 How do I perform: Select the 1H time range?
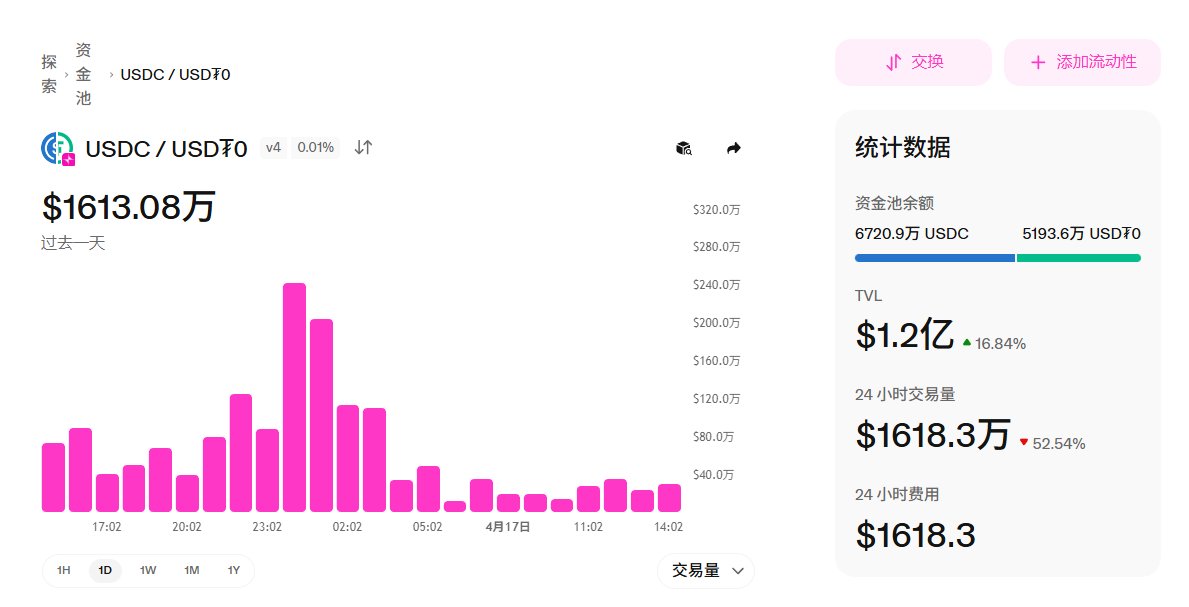pos(64,570)
